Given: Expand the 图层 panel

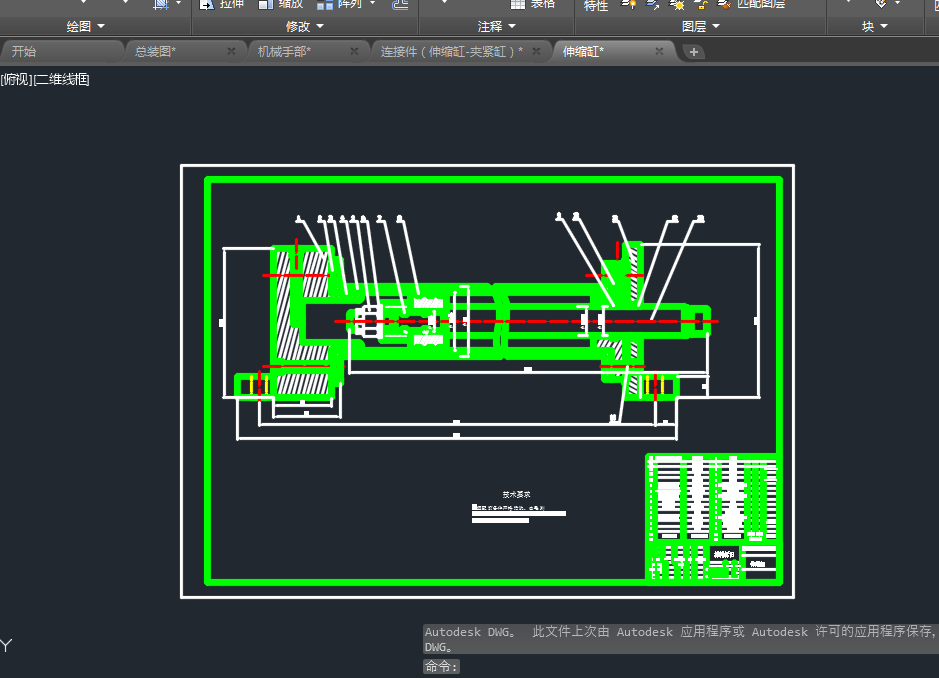Looking at the screenshot, I should (x=700, y=27).
